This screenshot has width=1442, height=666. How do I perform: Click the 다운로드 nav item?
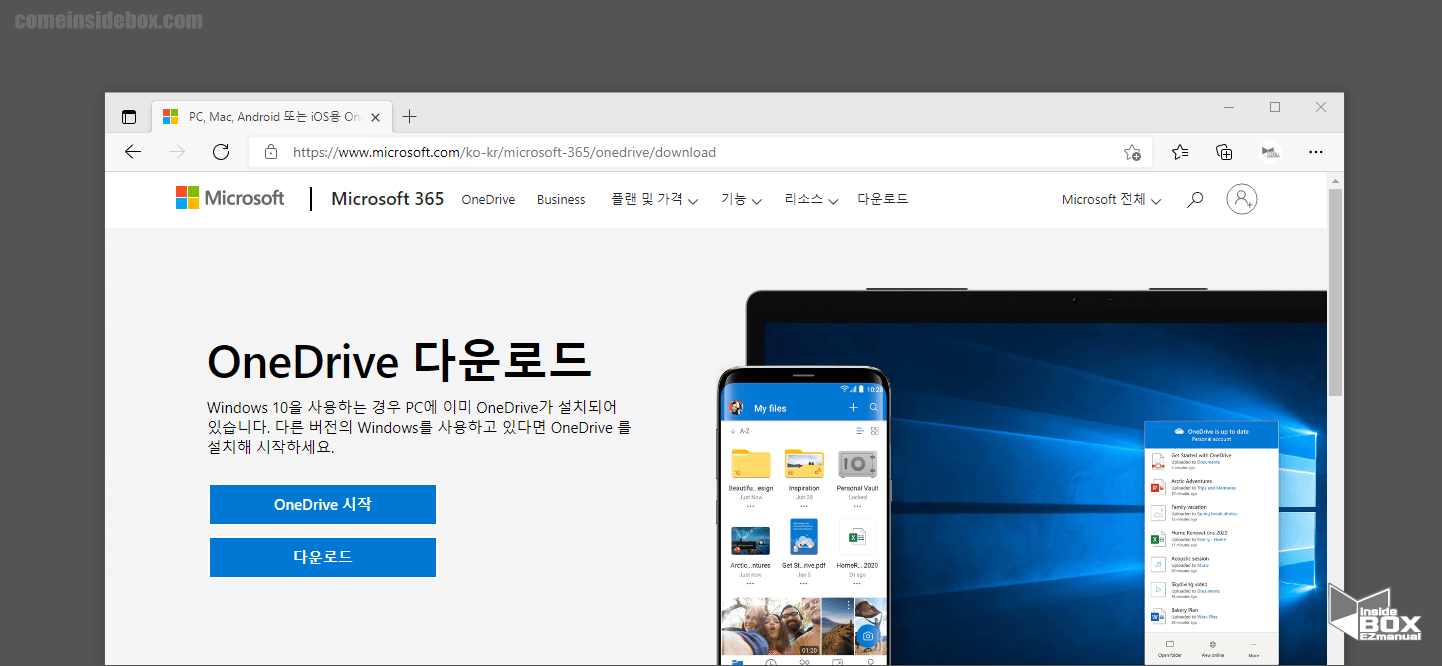point(883,199)
